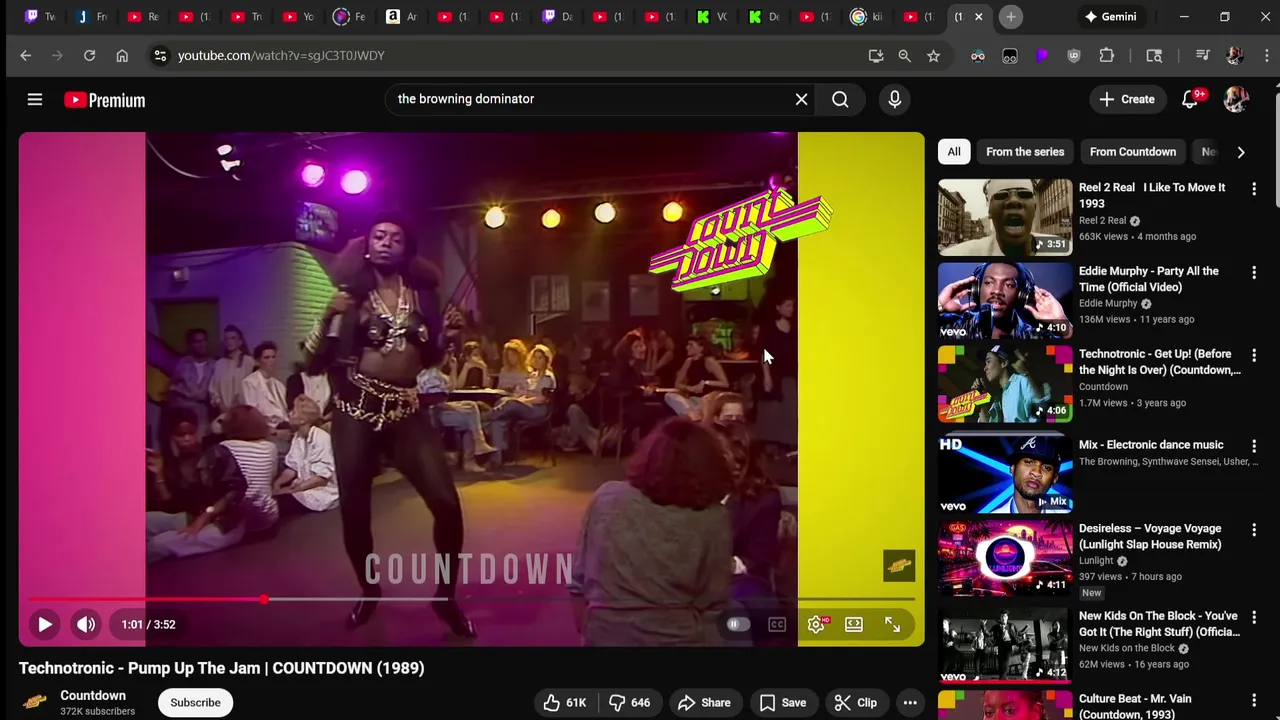Open options for New Kids On The Block video
Image resolution: width=1280 pixels, height=720 pixels.
[1254, 617]
